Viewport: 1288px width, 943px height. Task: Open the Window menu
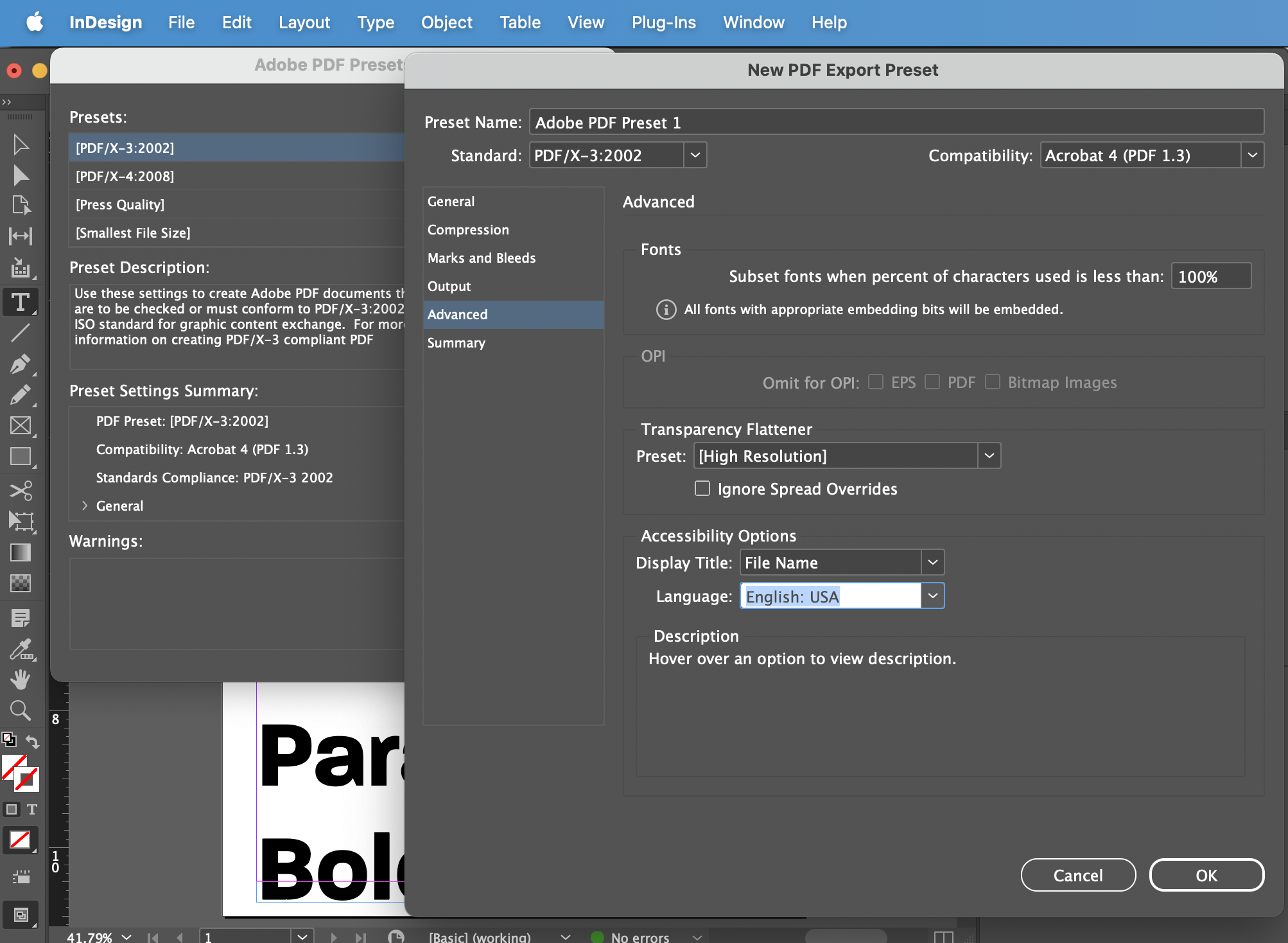coord(753,22)
